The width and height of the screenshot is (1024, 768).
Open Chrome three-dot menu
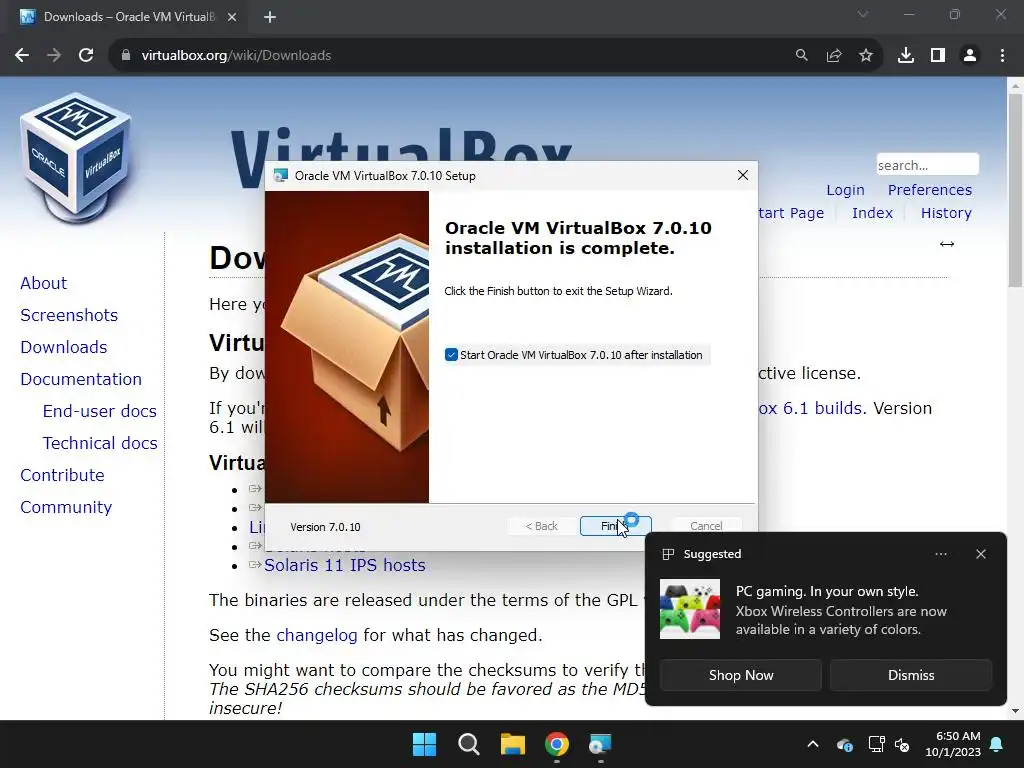tap(1002, 56)
